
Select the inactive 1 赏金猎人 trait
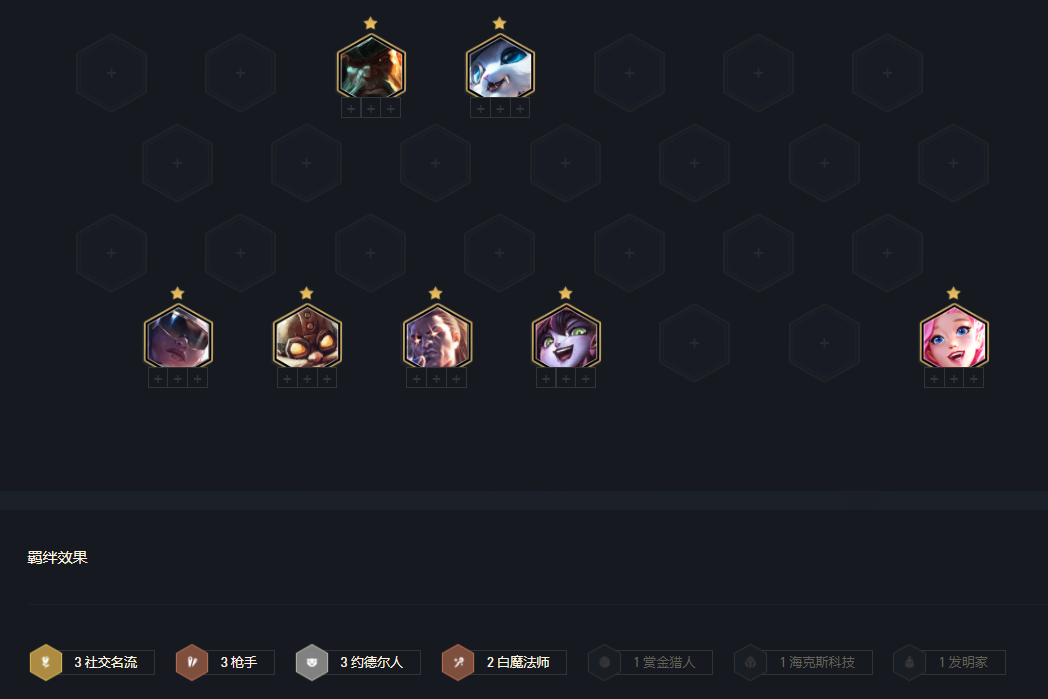[x=650, y=662]
